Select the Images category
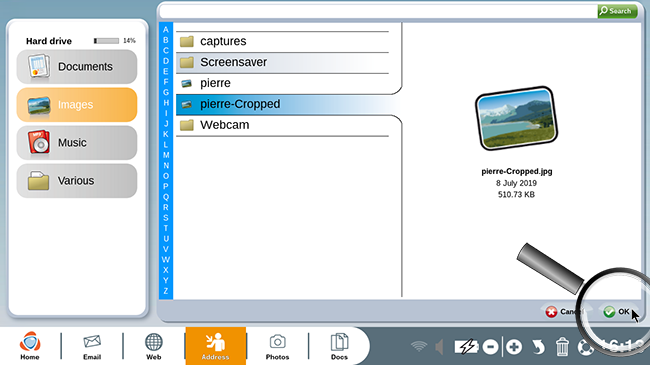The width and height of the screenshot is (650, 365). click(x=77, y=105)
